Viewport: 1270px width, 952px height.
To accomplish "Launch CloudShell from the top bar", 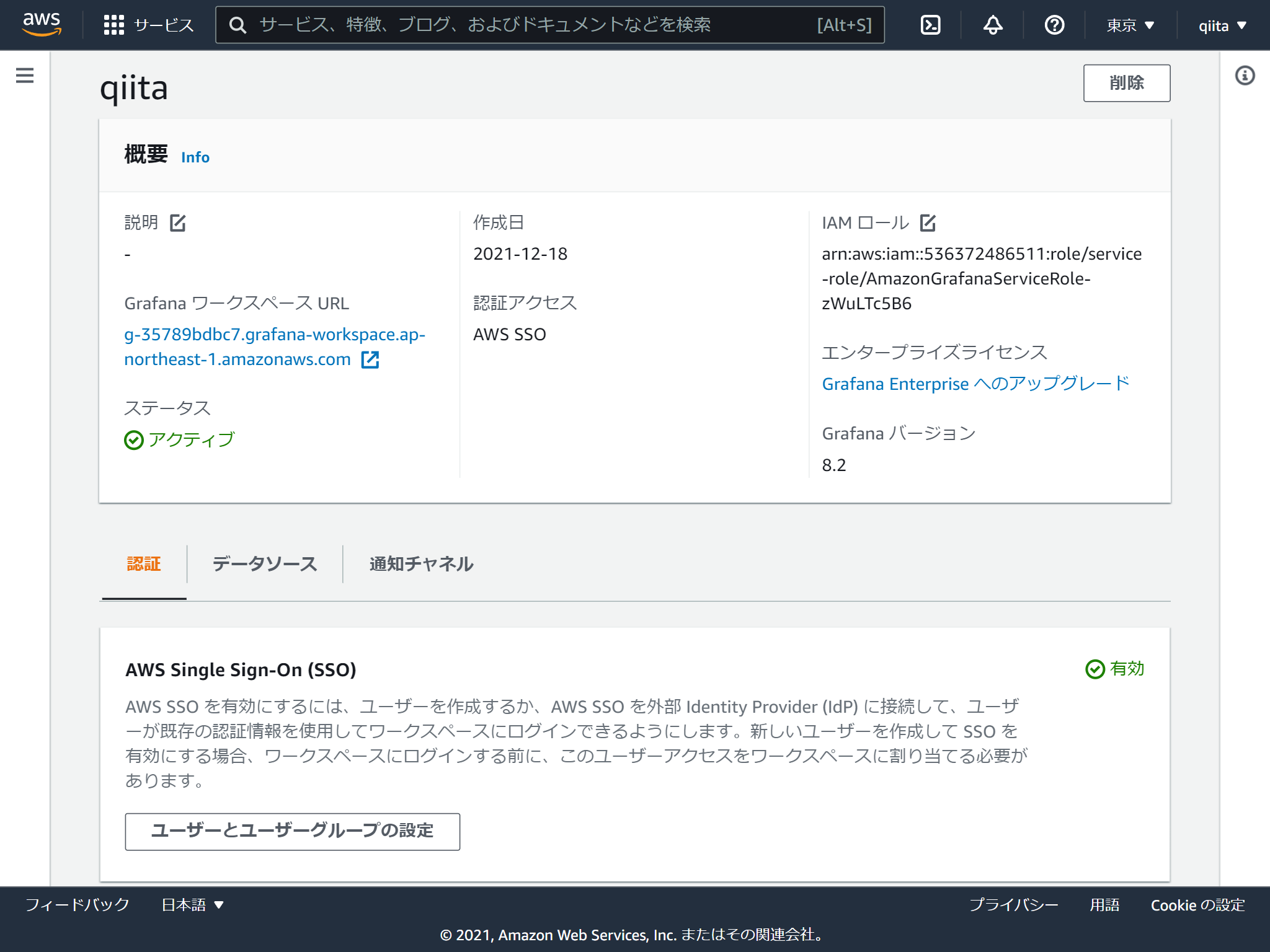I will pos(930,25).
